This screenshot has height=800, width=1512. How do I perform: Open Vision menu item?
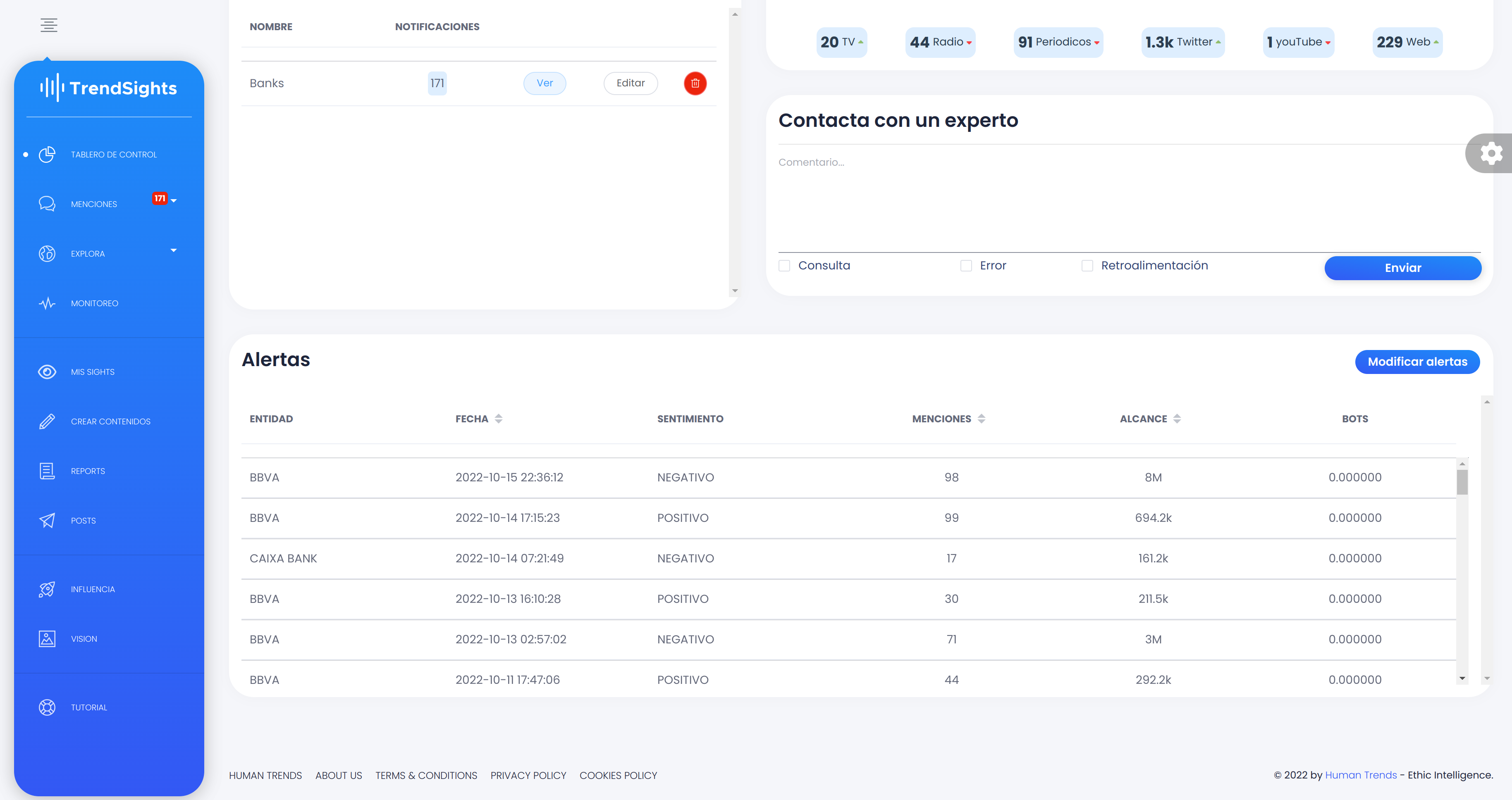(84, 639)
